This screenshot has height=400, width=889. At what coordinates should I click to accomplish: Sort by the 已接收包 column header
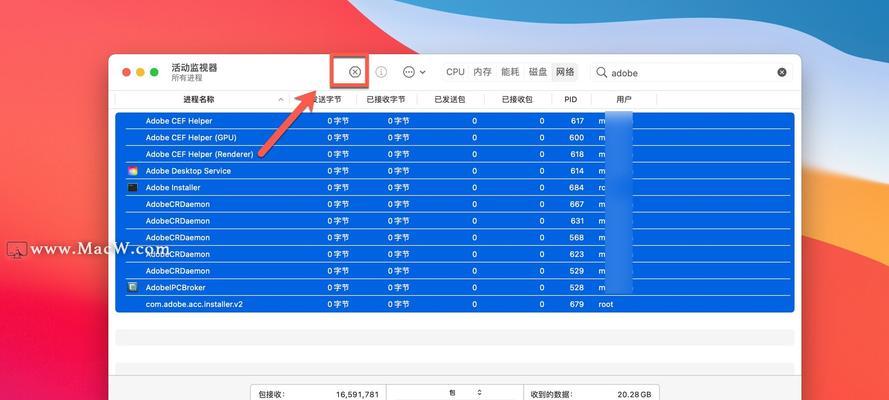(517, 99)
